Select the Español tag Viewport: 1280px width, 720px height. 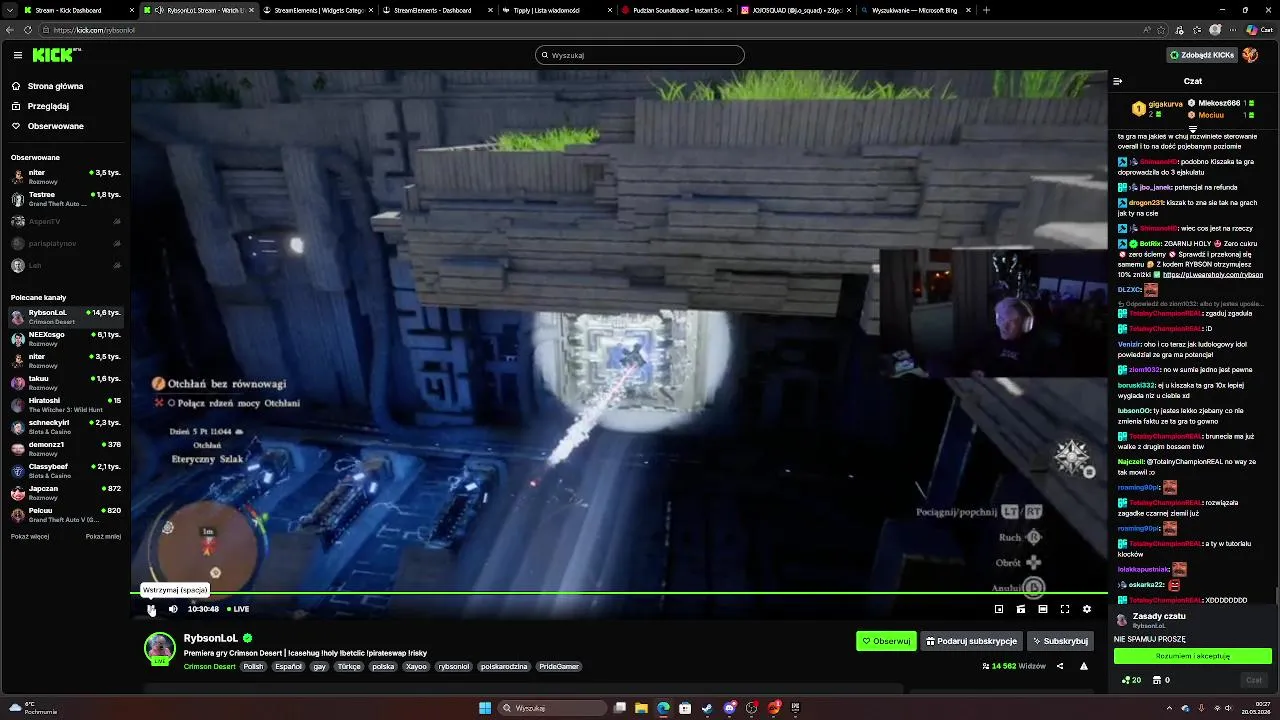[x=289, y=666]
